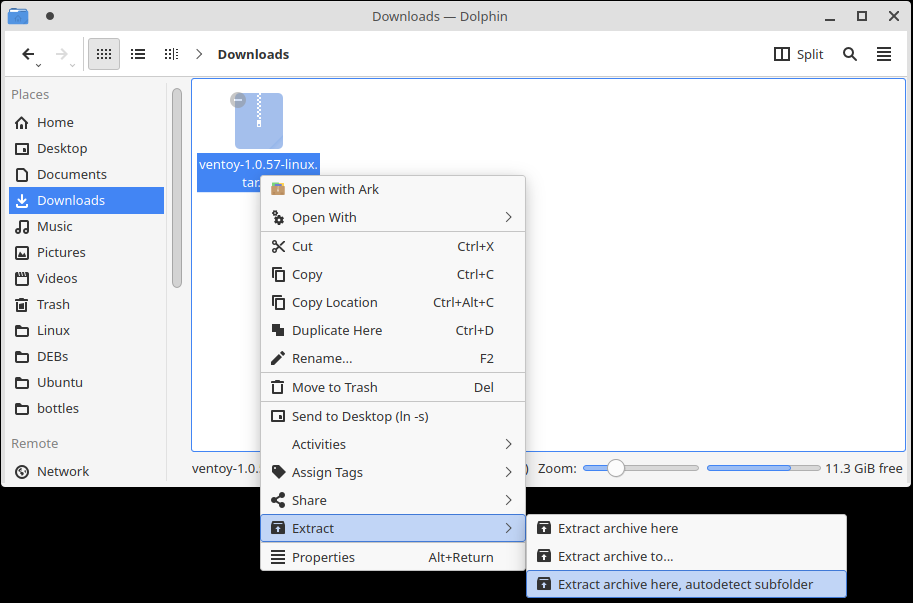The width and height of the screenshot is (913, 603).
Task: Open back history dropdown arrow
Action: tap(38, 65)
